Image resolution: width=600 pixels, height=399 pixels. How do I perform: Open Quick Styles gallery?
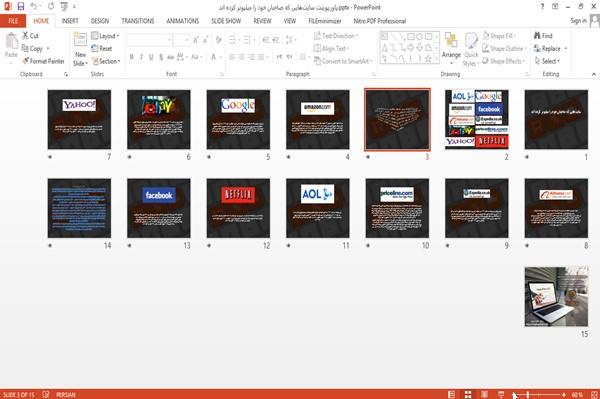(x=471, y=50)
